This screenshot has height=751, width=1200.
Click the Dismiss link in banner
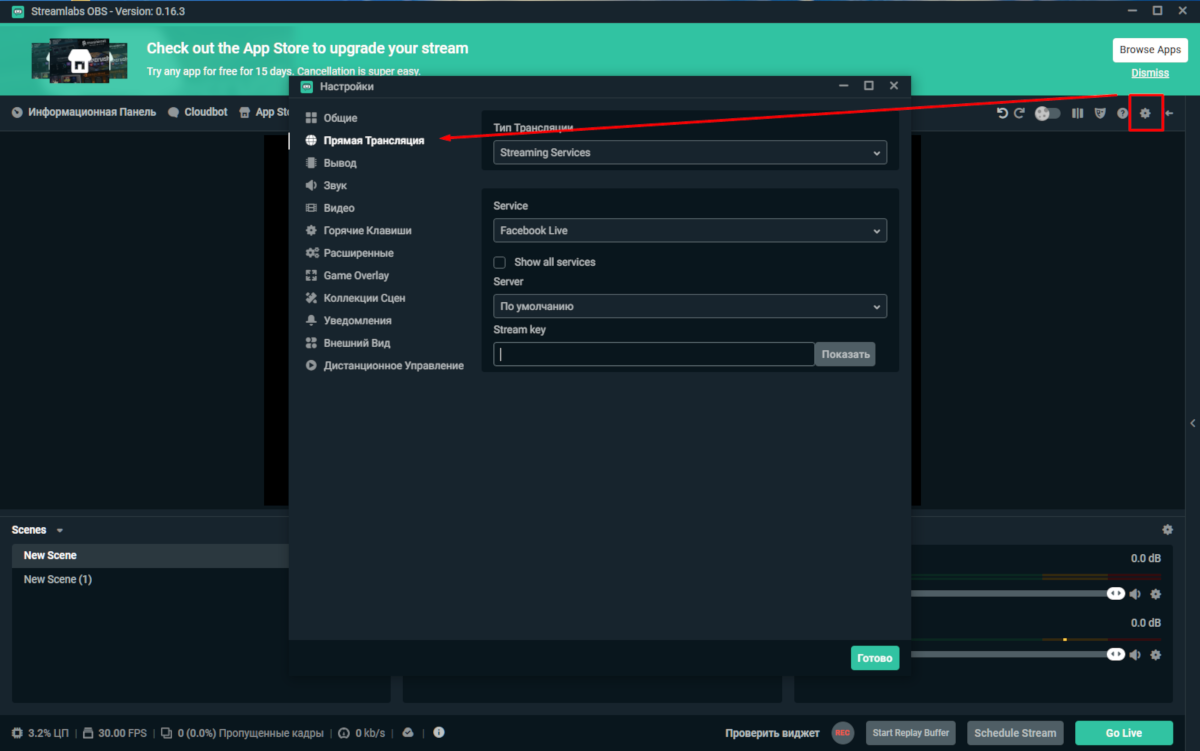pos(1150,73)
